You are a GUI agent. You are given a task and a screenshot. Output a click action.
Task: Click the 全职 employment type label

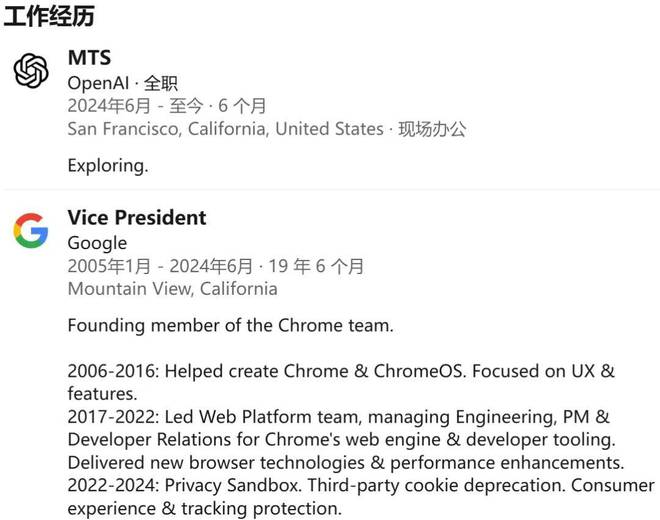pos(161,83)
